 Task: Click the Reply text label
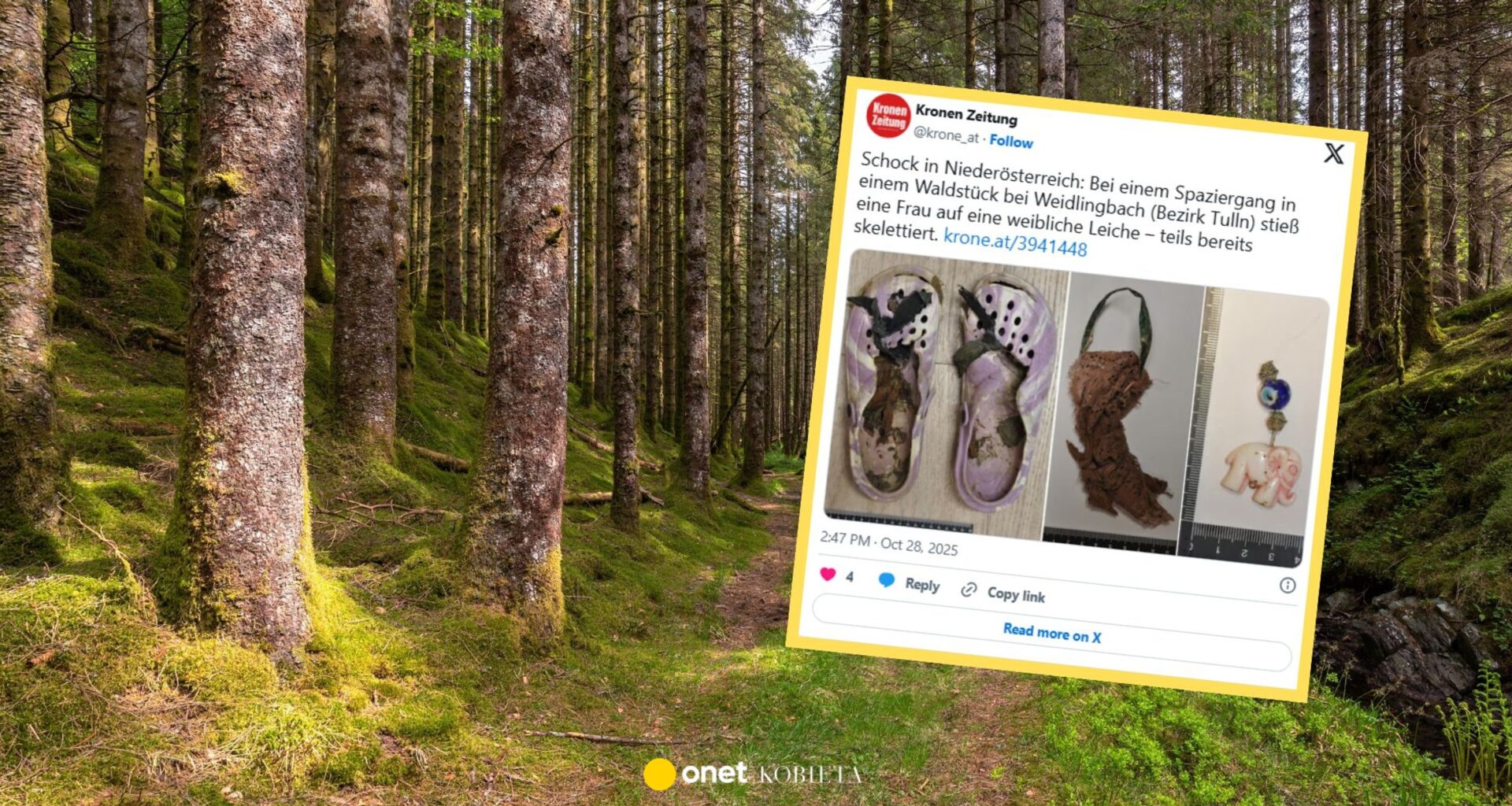922,585
